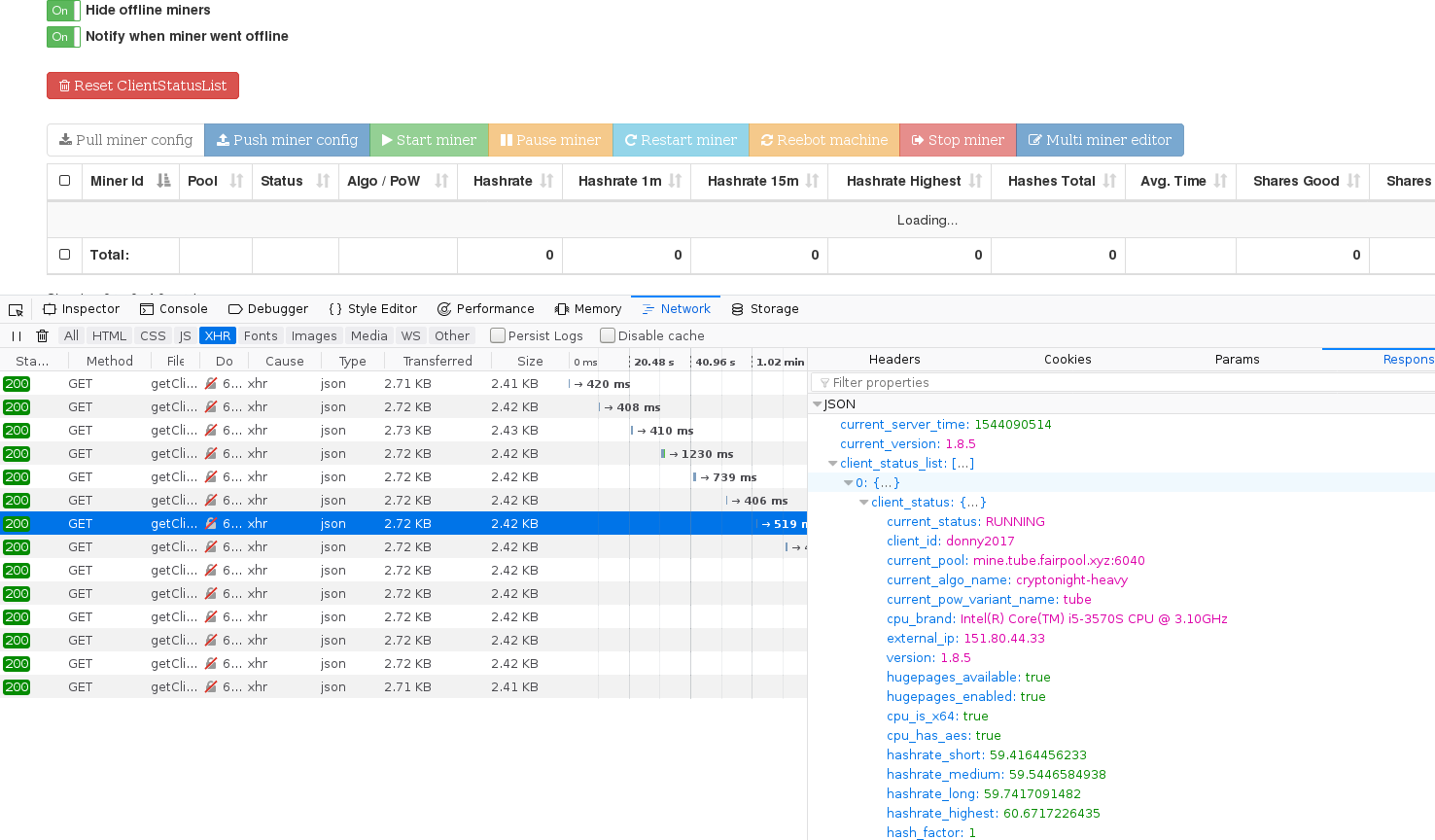Sort by the Pool column arrows
The height and width of the screenshot is (840, 1435).
coord(236,181)
